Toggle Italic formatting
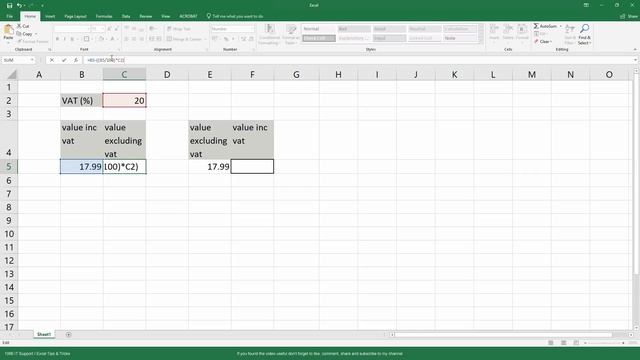Viewport: 640px width, 360px height. click(x=64, y=39)
